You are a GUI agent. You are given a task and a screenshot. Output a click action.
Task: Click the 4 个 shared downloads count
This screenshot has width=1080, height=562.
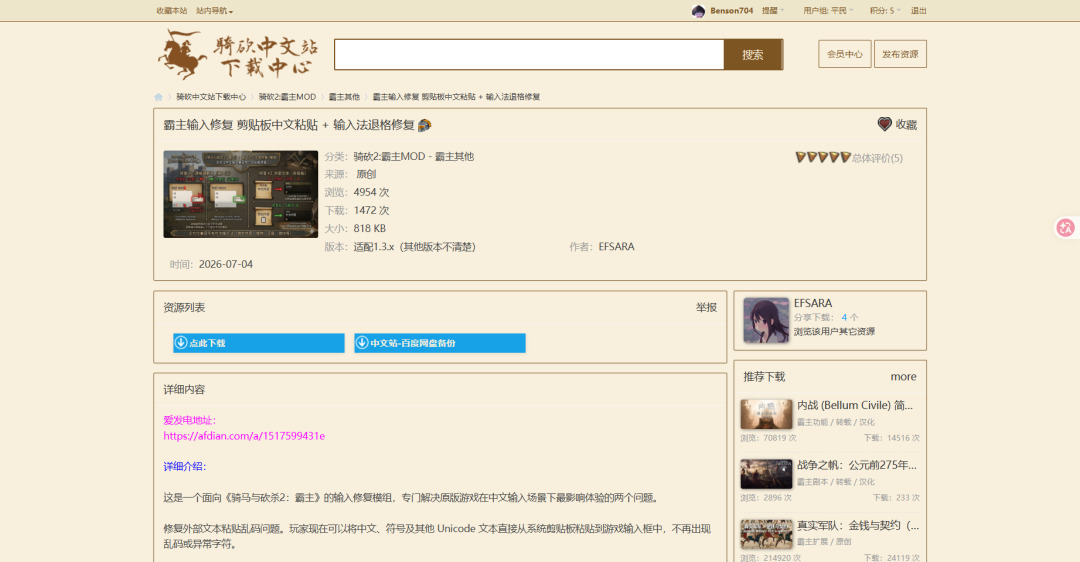(850, 318)
